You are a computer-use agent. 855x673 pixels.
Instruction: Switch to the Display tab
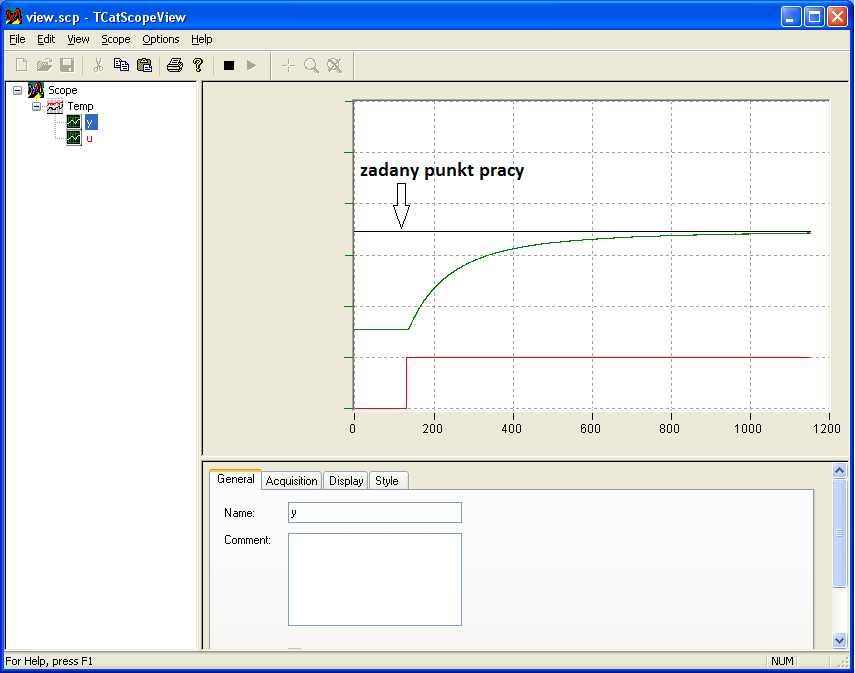coord(346,480)
